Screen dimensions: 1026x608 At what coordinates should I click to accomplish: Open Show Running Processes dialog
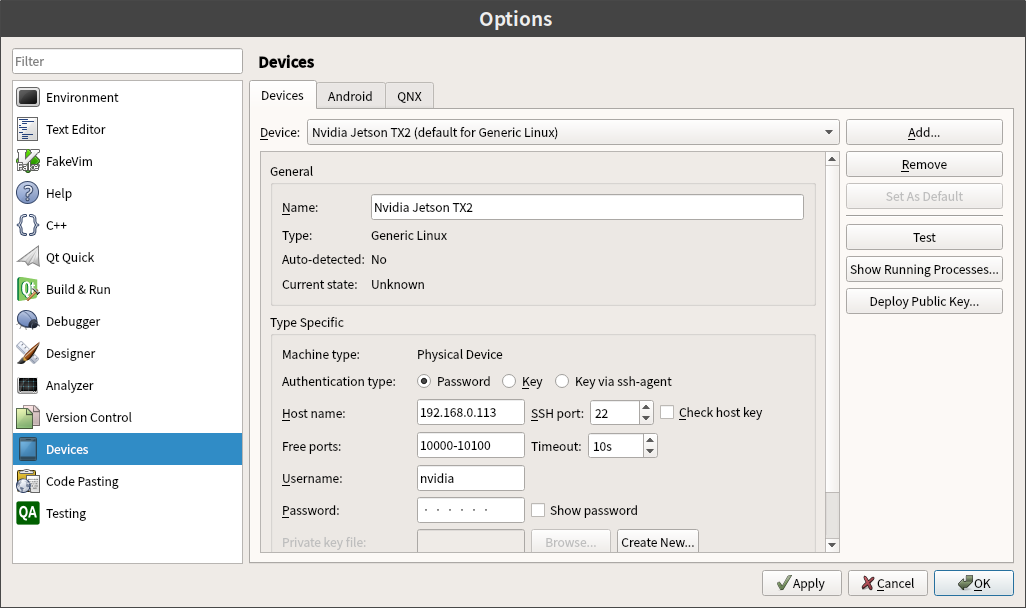coord(924,269)
